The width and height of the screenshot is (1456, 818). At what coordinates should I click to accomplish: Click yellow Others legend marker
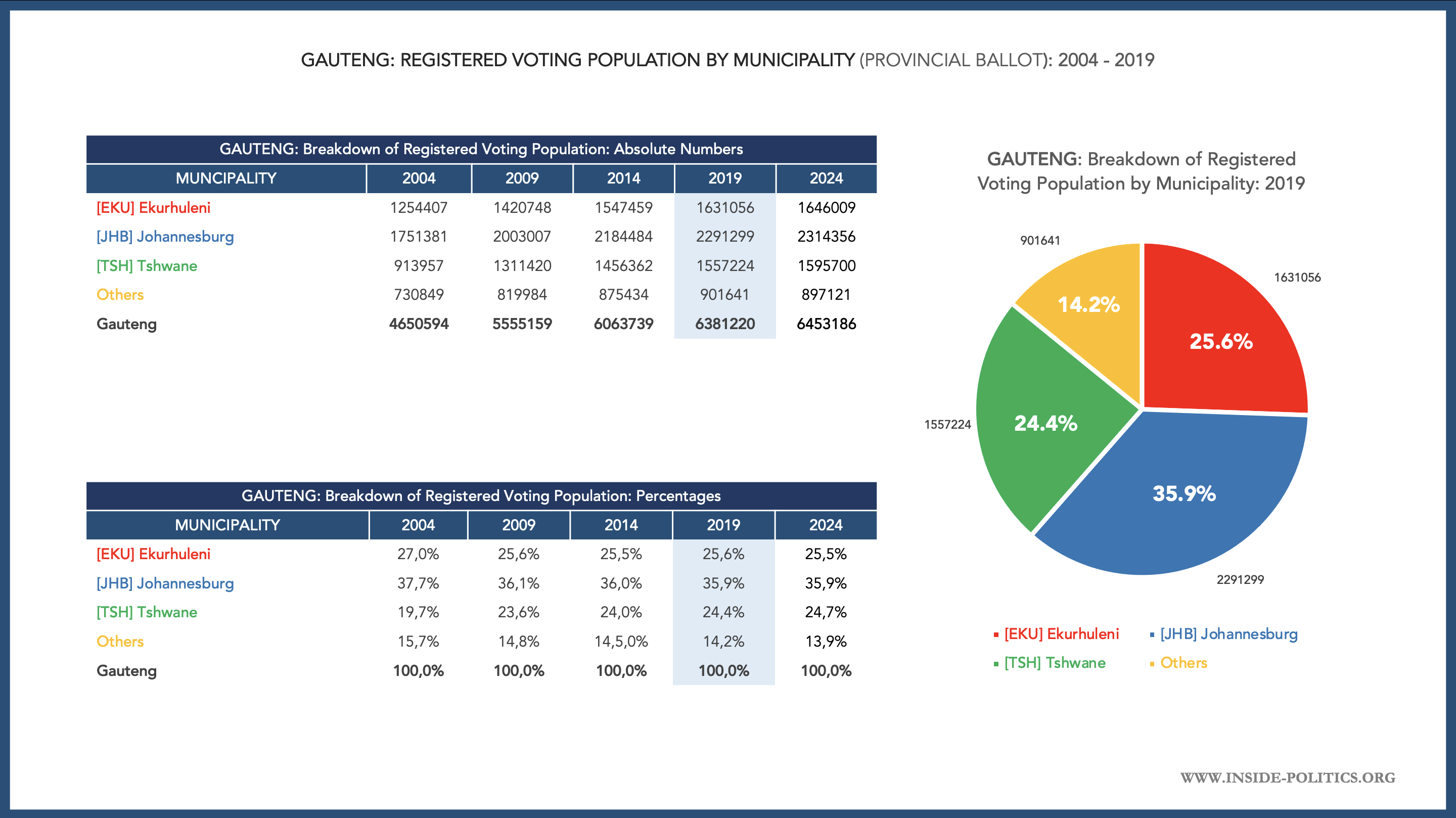(x=1152, y=664)
